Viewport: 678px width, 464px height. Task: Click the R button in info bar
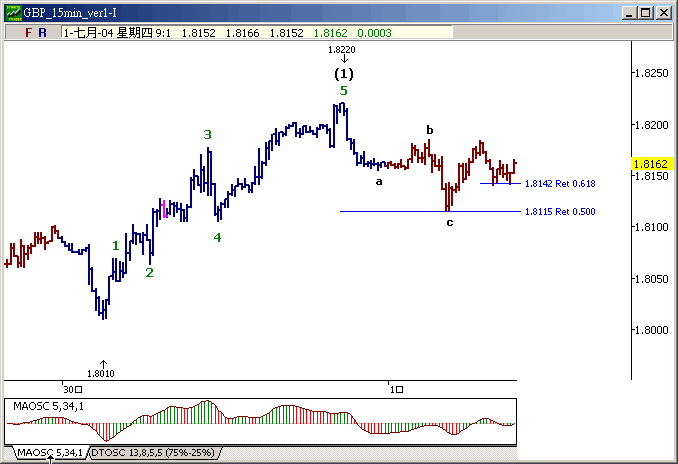tap(42, 33)
